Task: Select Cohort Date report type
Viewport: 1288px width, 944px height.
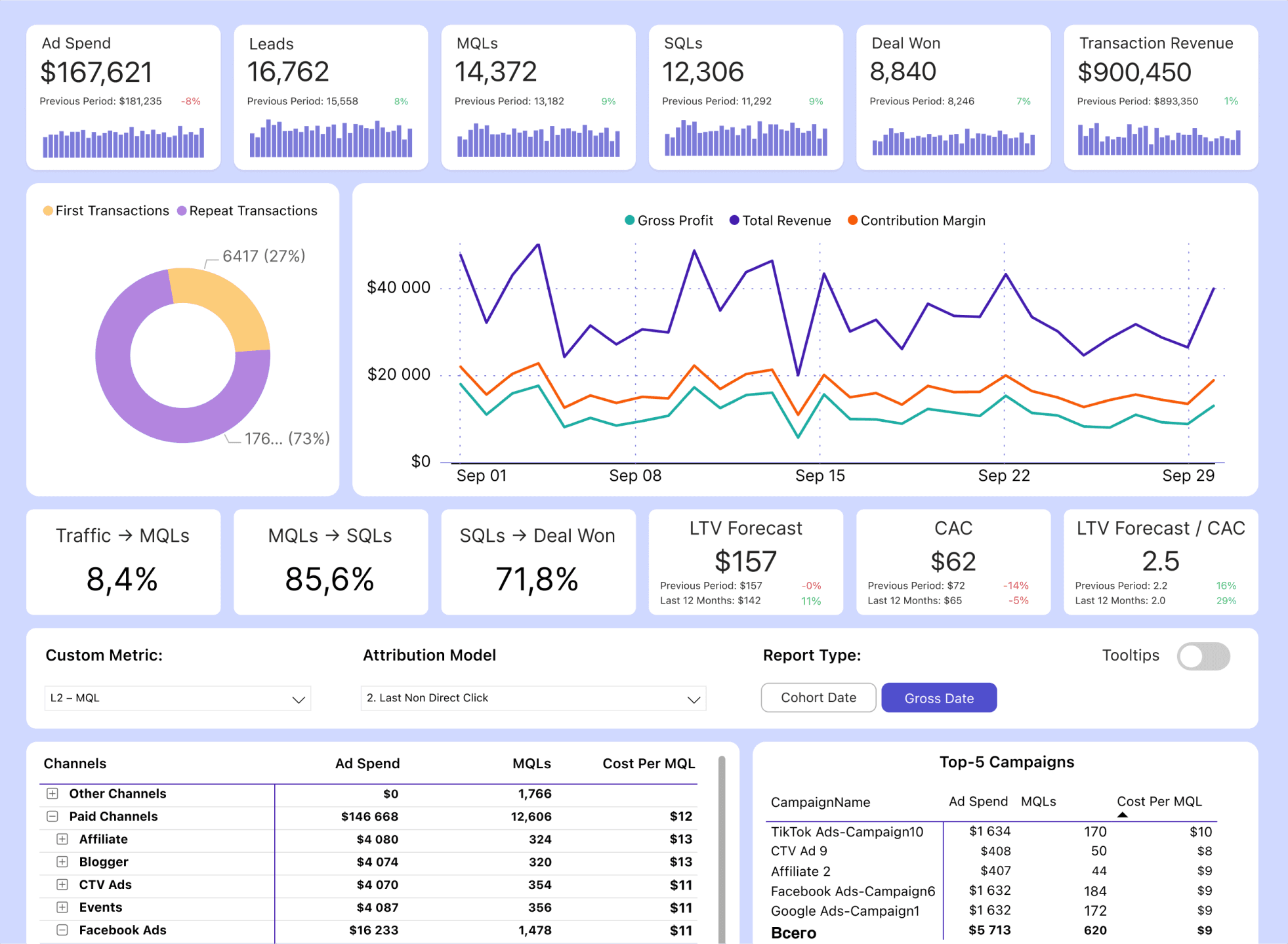Action: (818, 697)
